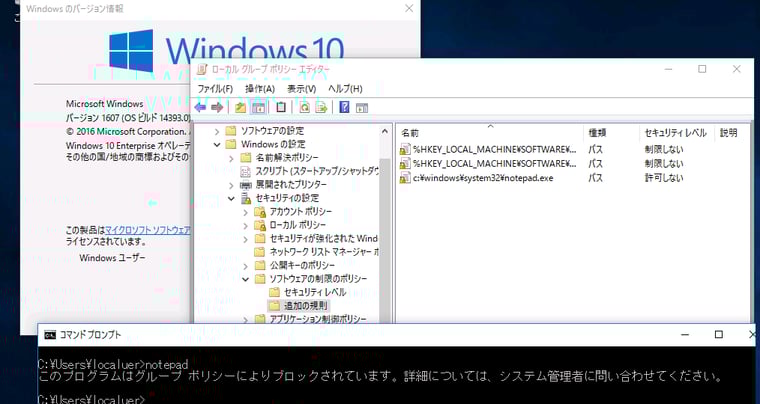
Task: Click the clipboard icon in the toolbar
Action: click(281, 108)
